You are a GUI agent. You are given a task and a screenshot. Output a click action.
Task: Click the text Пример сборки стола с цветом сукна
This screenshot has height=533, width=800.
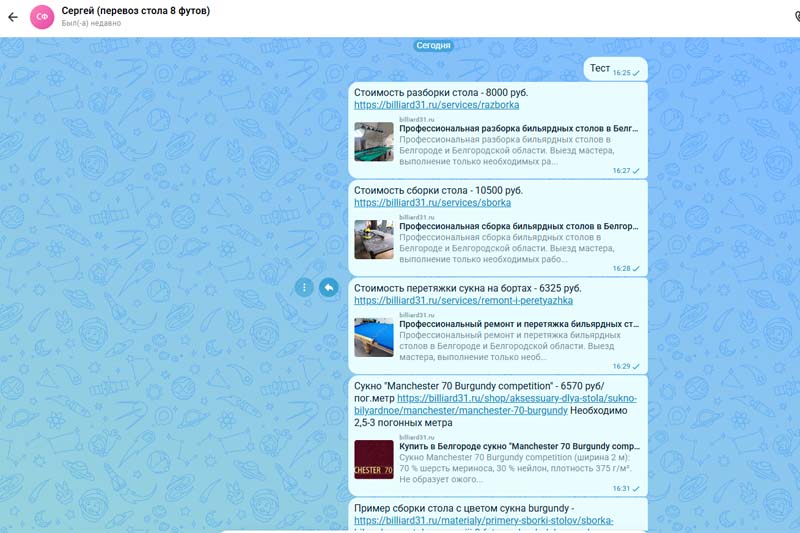tap(464, 509)
